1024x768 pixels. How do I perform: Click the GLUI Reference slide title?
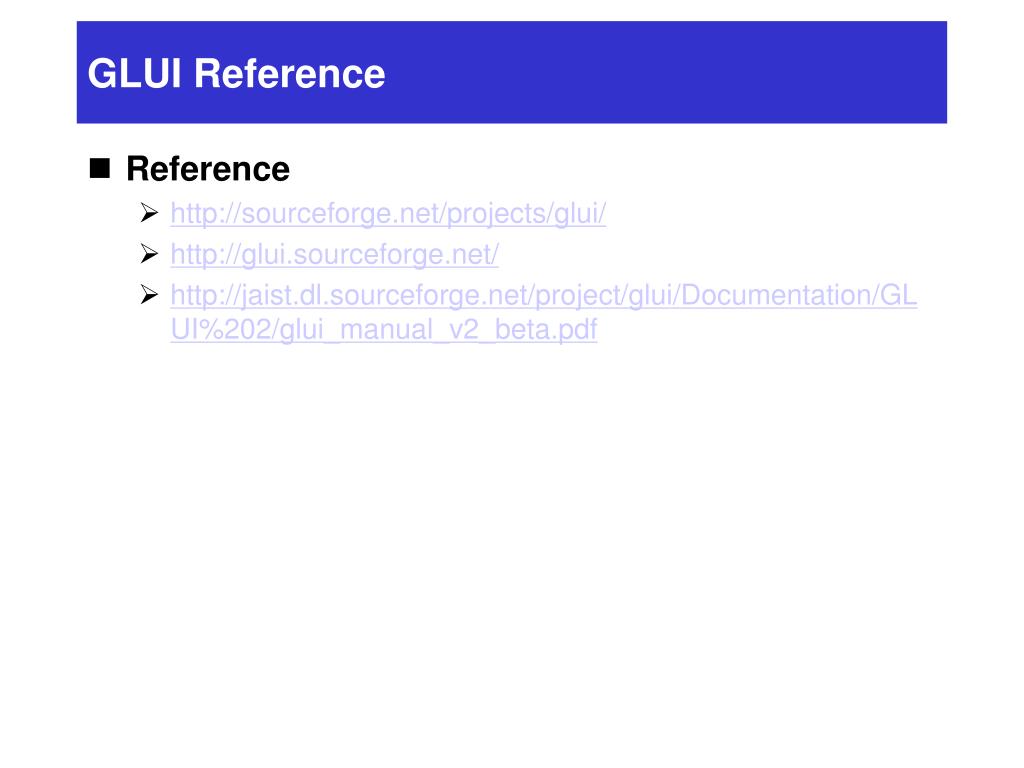236,73
